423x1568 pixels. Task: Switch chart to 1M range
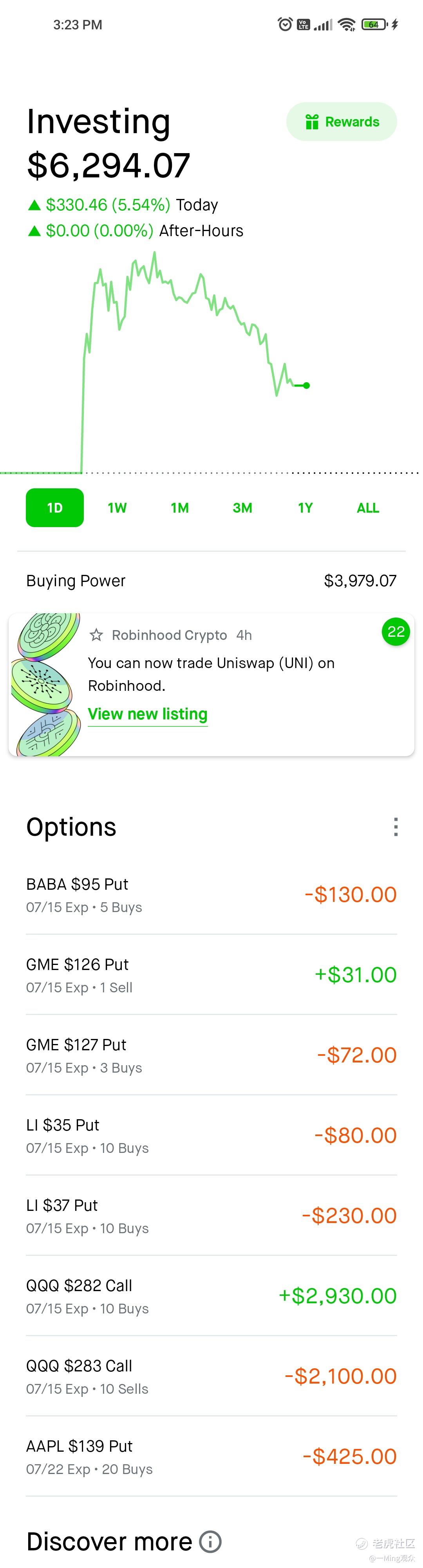(x=179, y=508)
